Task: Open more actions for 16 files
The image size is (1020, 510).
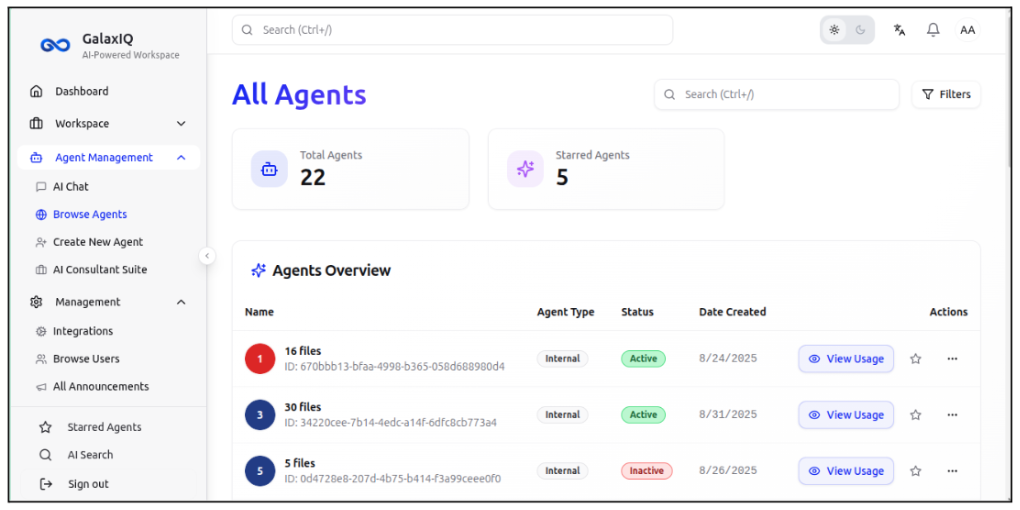Action: 952,358
